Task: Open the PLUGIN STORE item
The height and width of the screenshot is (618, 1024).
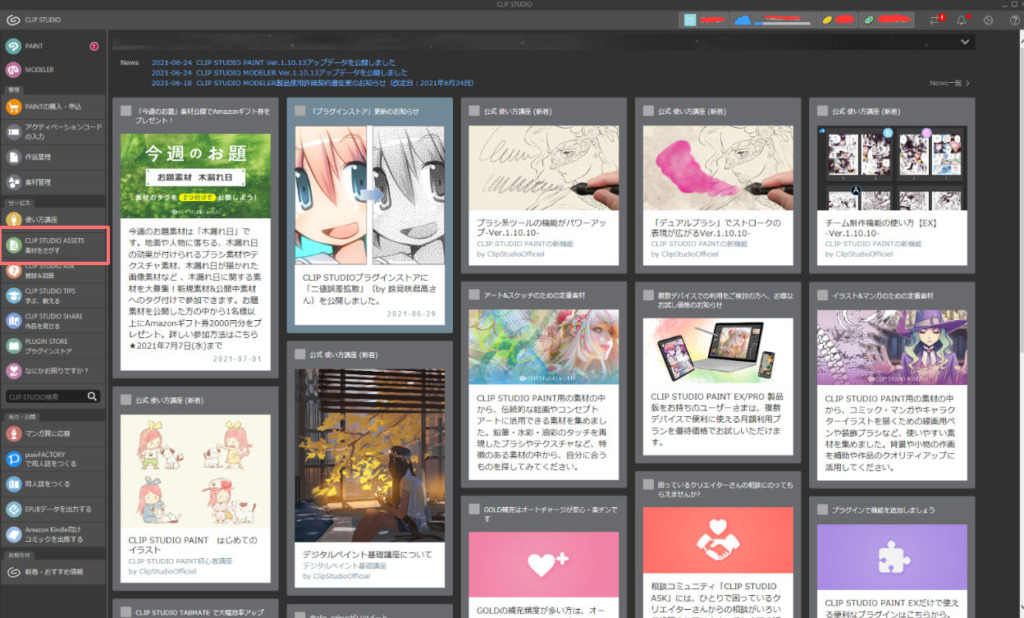Action: click(52, 346)
